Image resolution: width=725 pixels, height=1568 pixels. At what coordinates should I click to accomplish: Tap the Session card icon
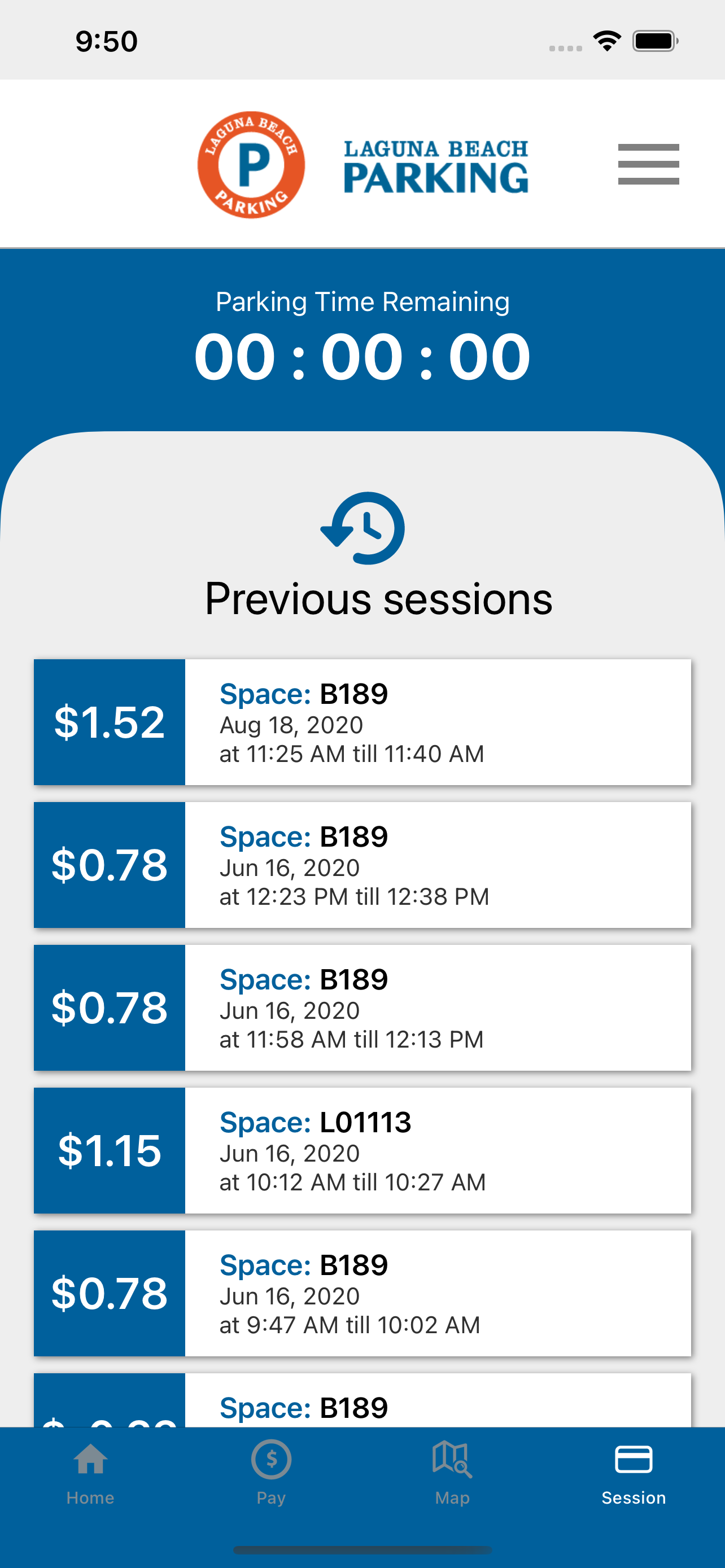(634, 1459)
